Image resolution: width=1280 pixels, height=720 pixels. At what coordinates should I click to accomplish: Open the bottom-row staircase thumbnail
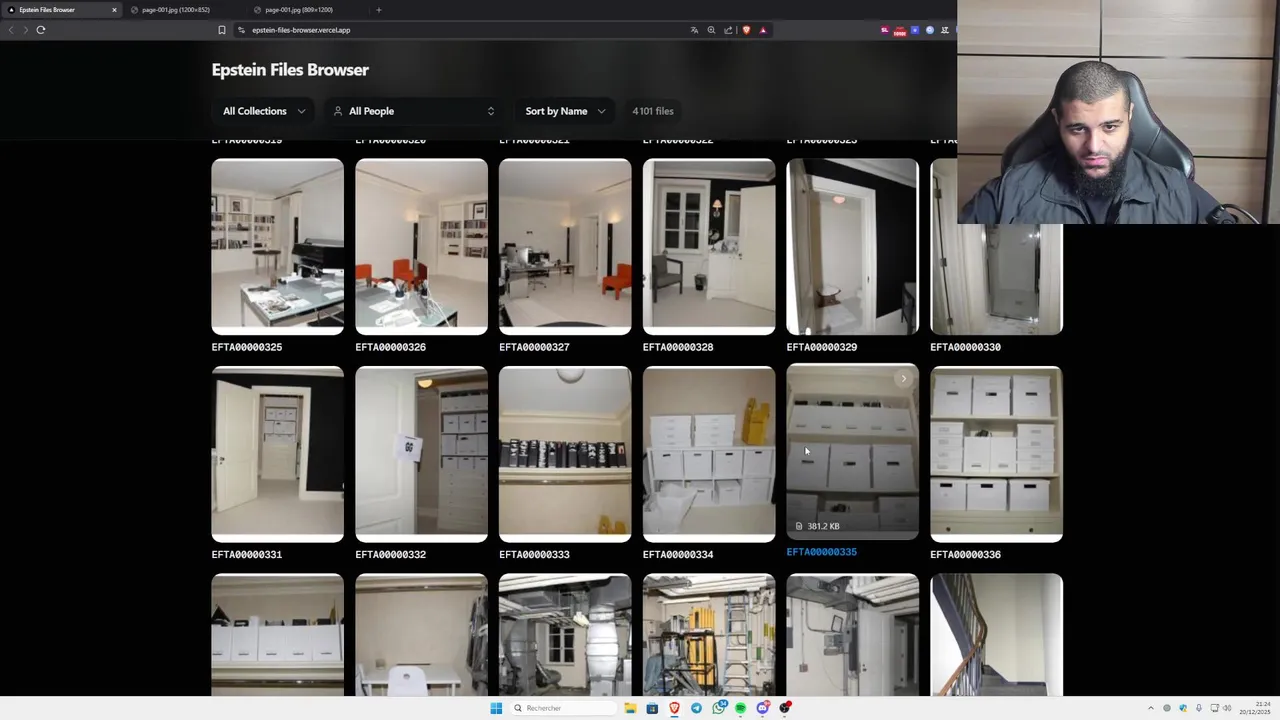996,635
